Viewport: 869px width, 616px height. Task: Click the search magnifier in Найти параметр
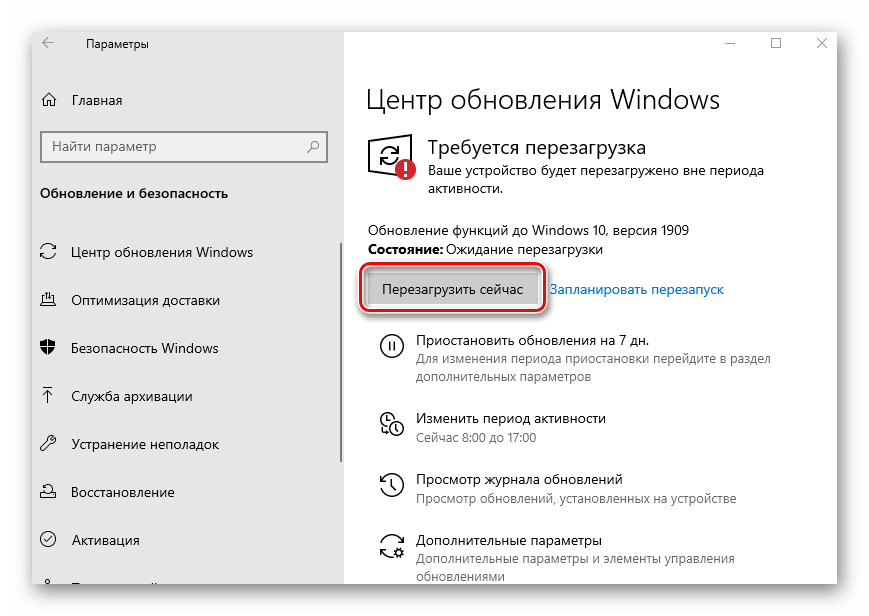[x=313, y=147]
